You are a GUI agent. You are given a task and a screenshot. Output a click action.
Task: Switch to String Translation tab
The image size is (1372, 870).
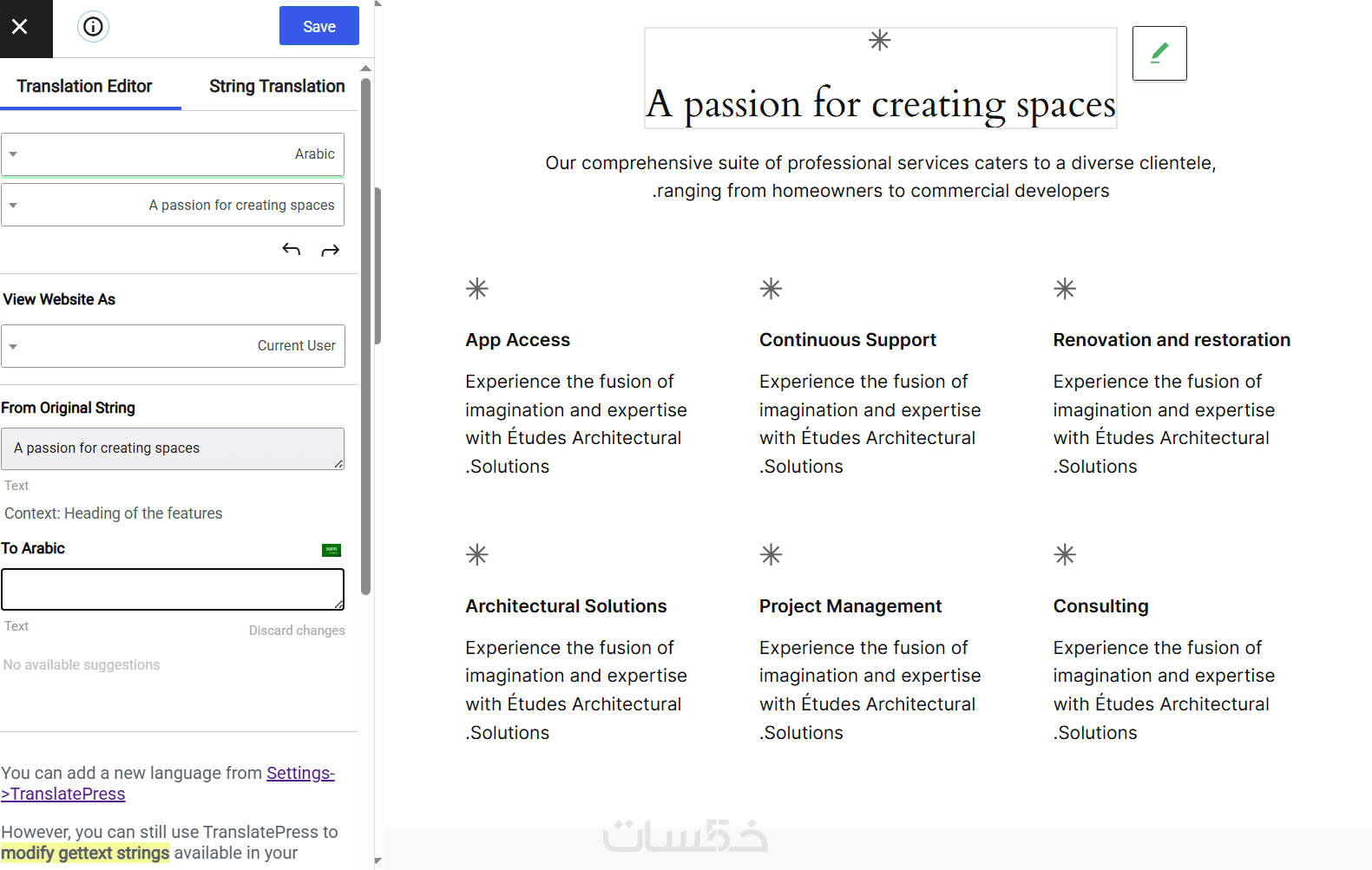(277, 86)
